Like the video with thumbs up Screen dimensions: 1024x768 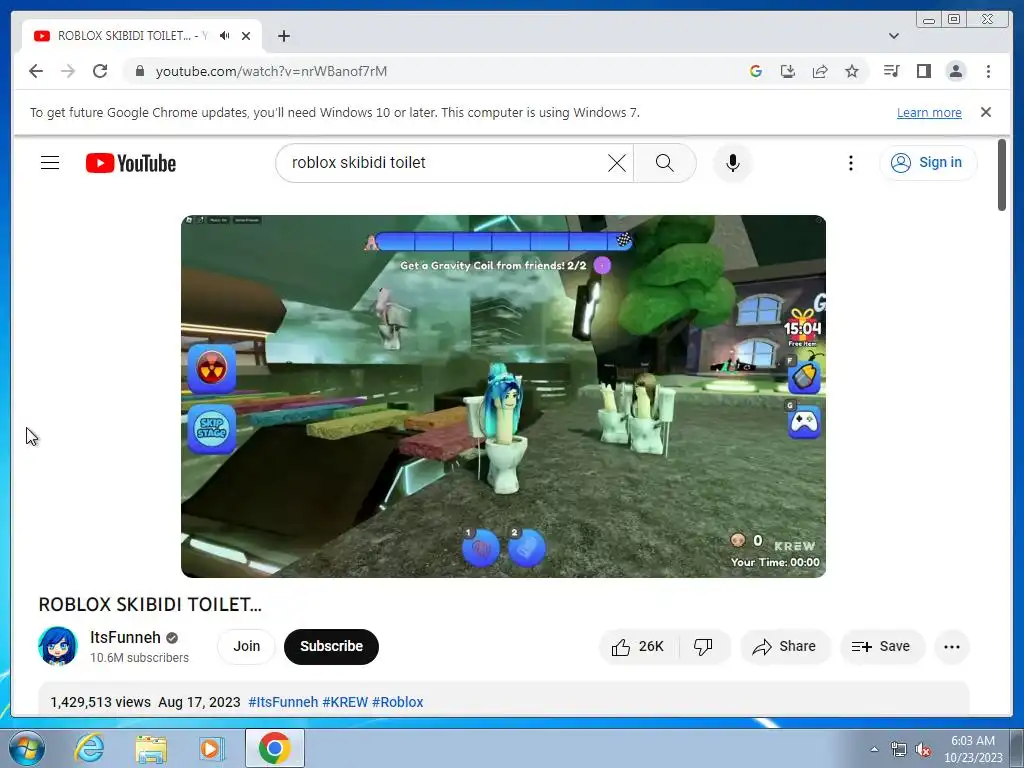(x=637, y=647)
